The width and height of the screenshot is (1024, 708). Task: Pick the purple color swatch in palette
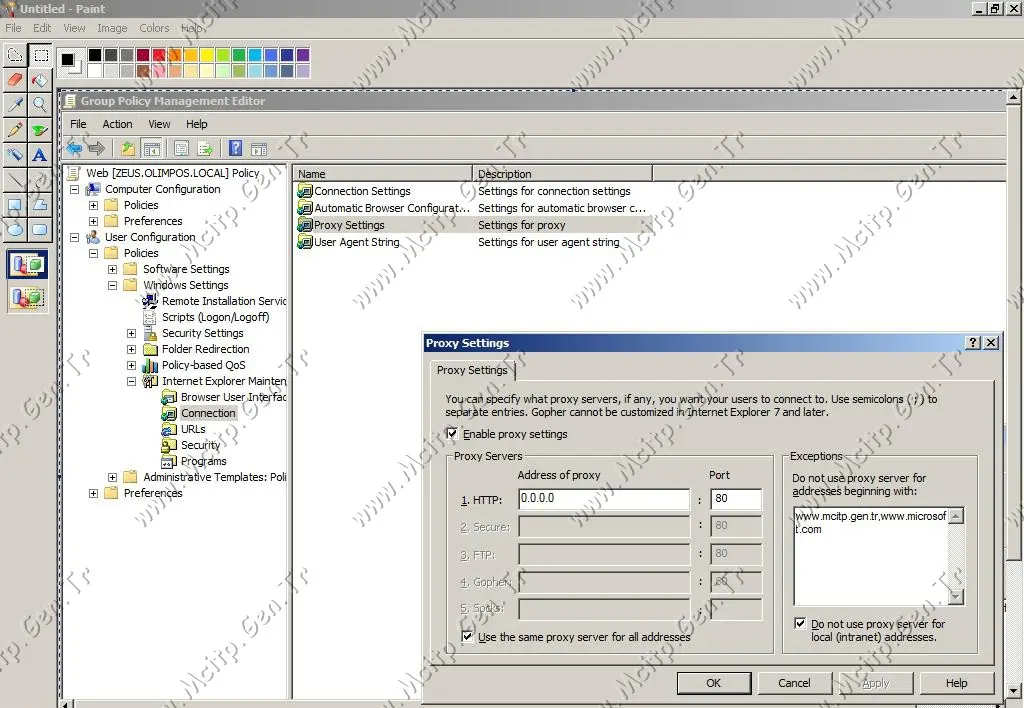coord(302,55)
